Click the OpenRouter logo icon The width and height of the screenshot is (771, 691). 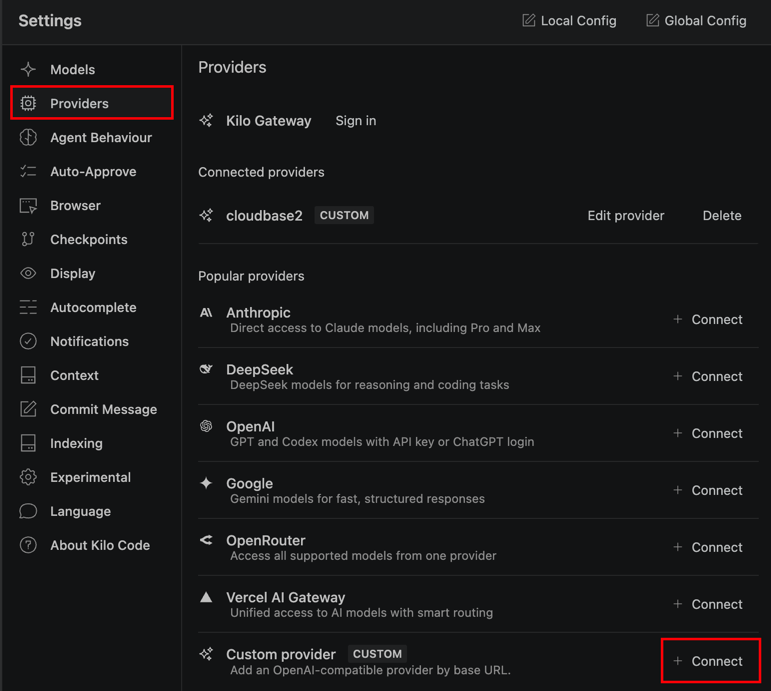[206, 540]
